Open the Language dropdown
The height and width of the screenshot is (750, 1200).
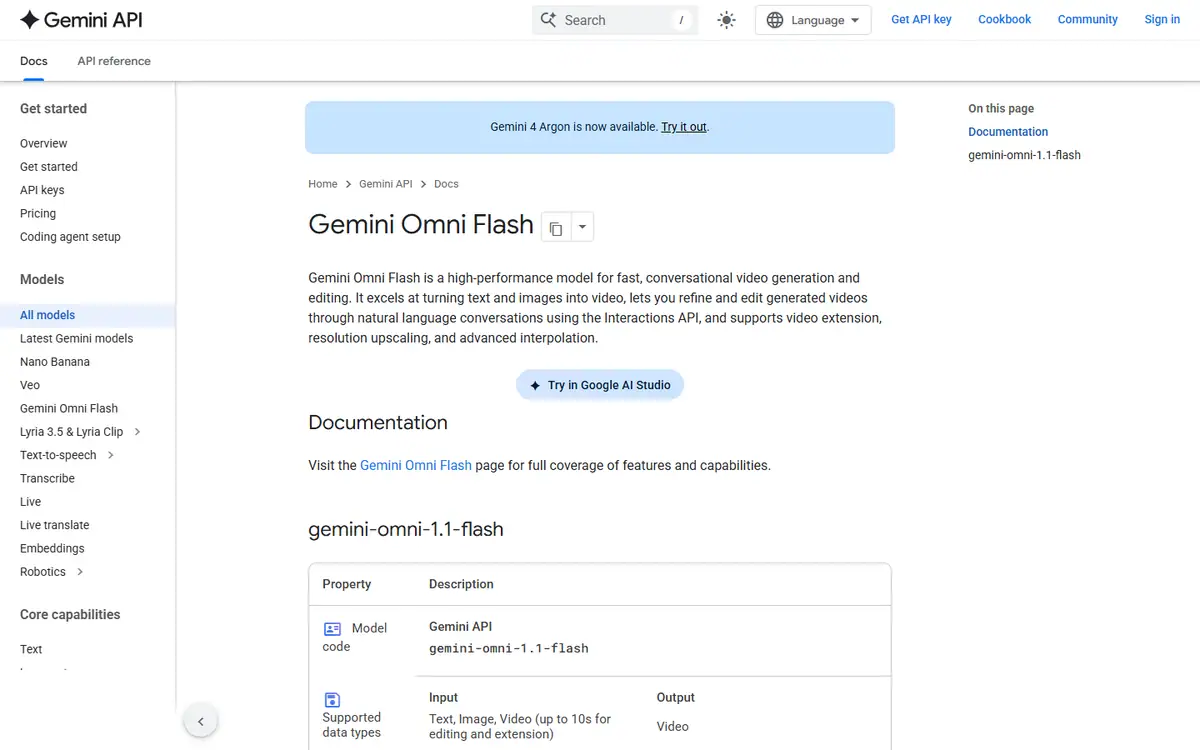coord(813,20)
